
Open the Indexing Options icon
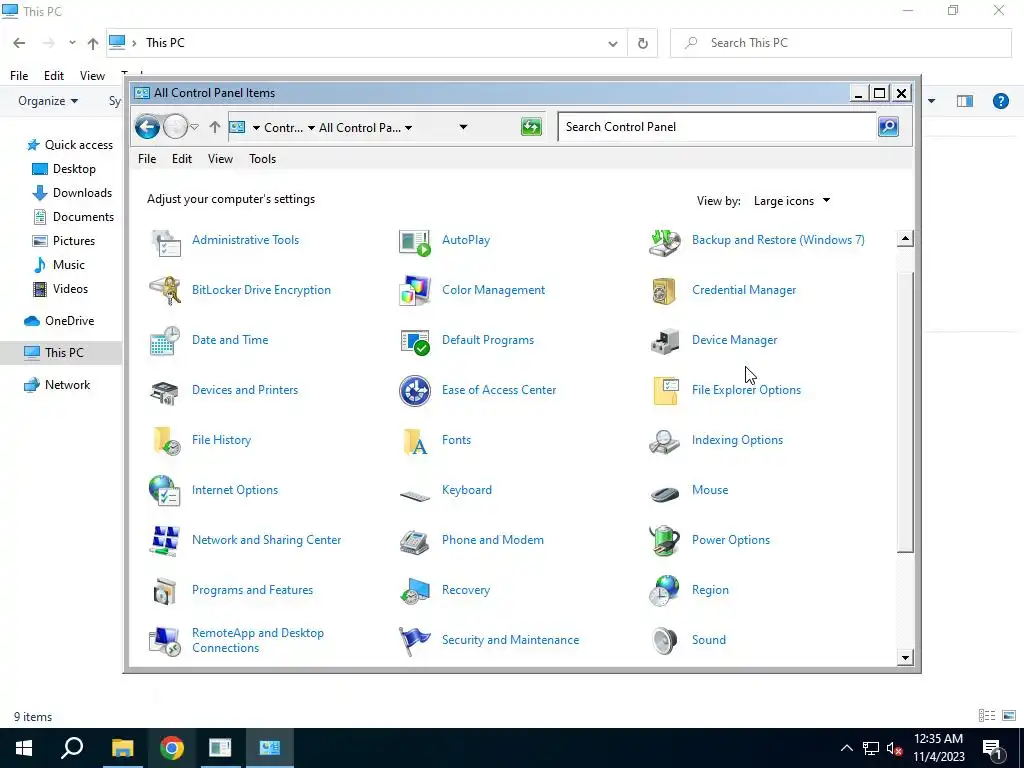[x=665, y=440]
